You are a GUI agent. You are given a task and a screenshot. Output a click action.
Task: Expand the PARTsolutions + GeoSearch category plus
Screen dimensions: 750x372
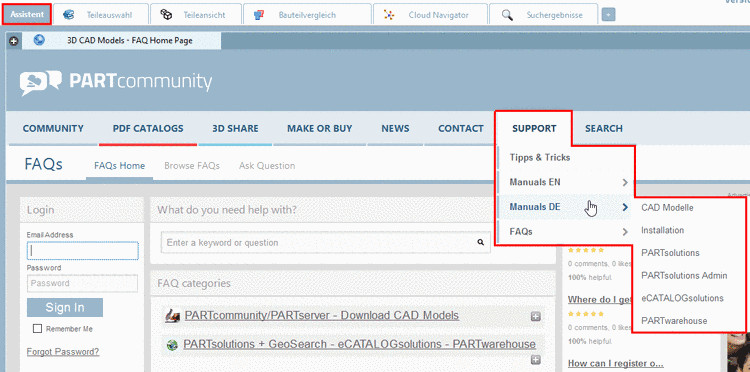[x=536, y=360]
